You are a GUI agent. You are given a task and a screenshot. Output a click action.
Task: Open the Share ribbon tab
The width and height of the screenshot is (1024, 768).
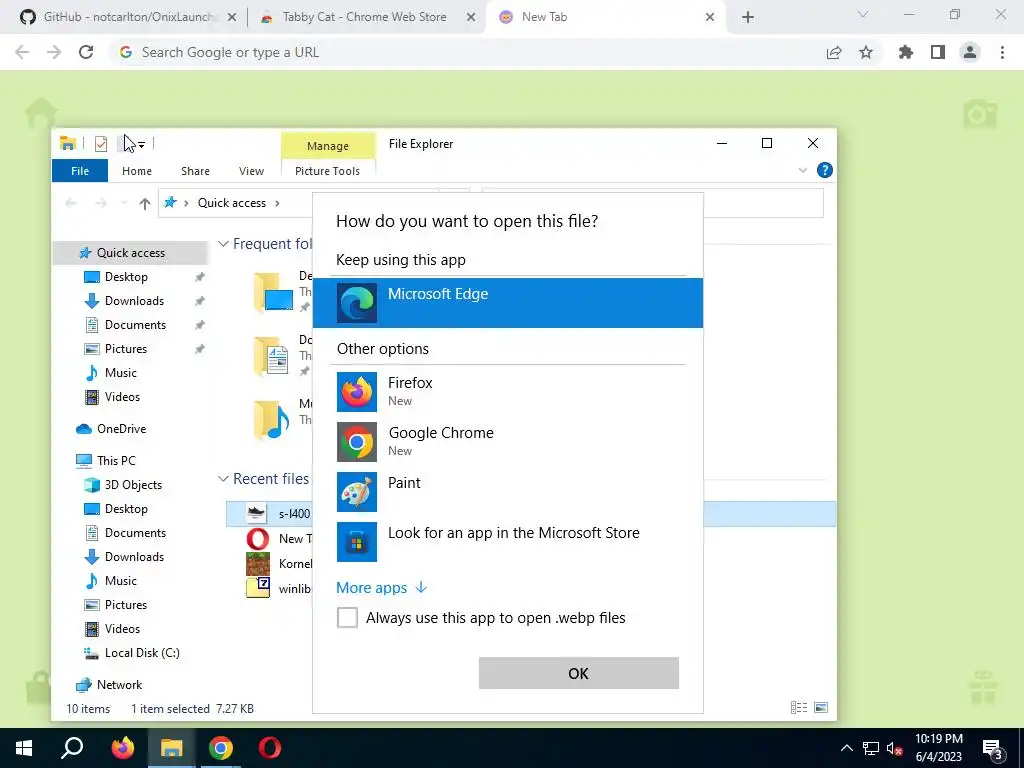tap(195, 171)
